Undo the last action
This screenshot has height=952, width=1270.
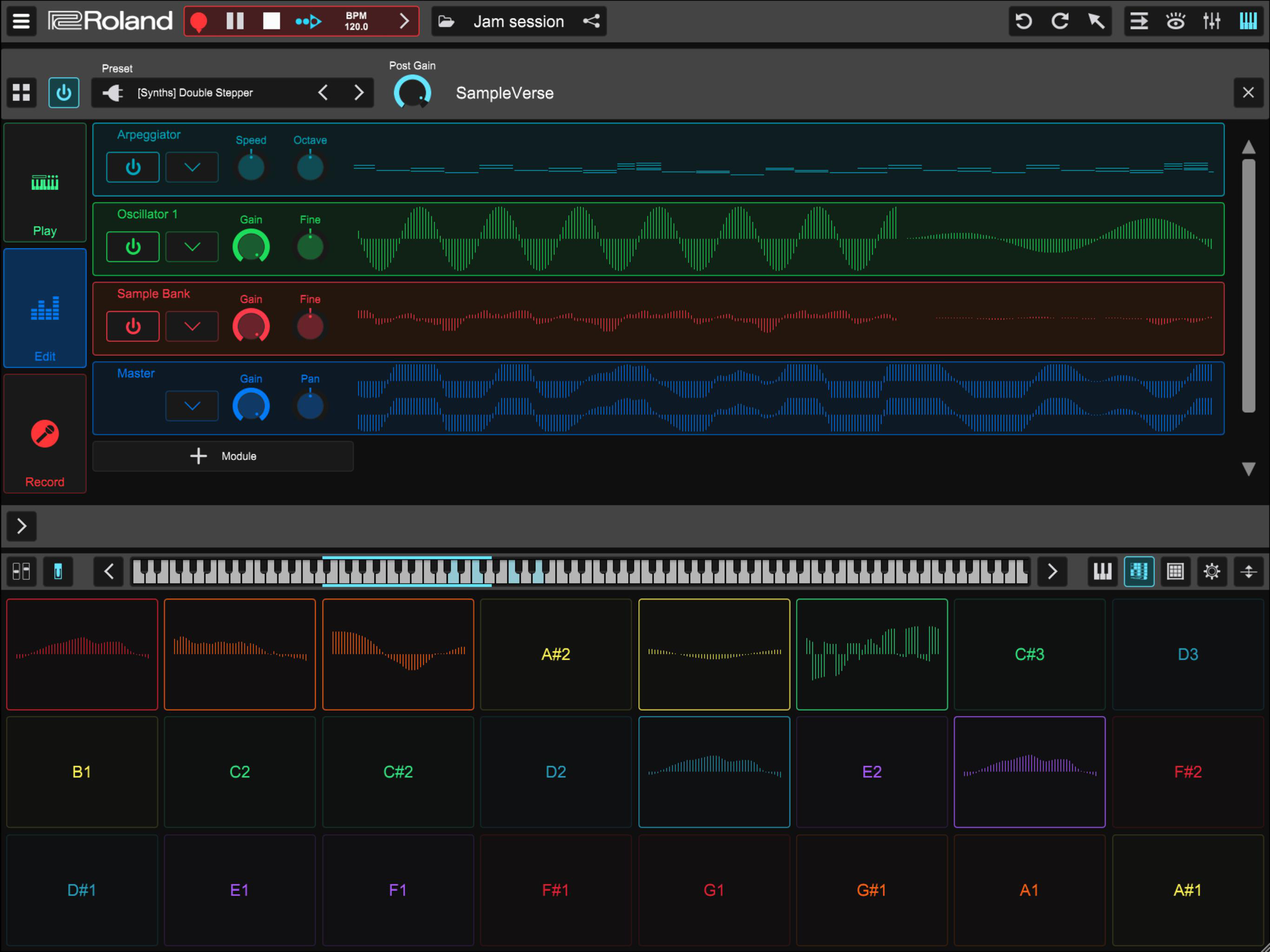point(1023,21)
